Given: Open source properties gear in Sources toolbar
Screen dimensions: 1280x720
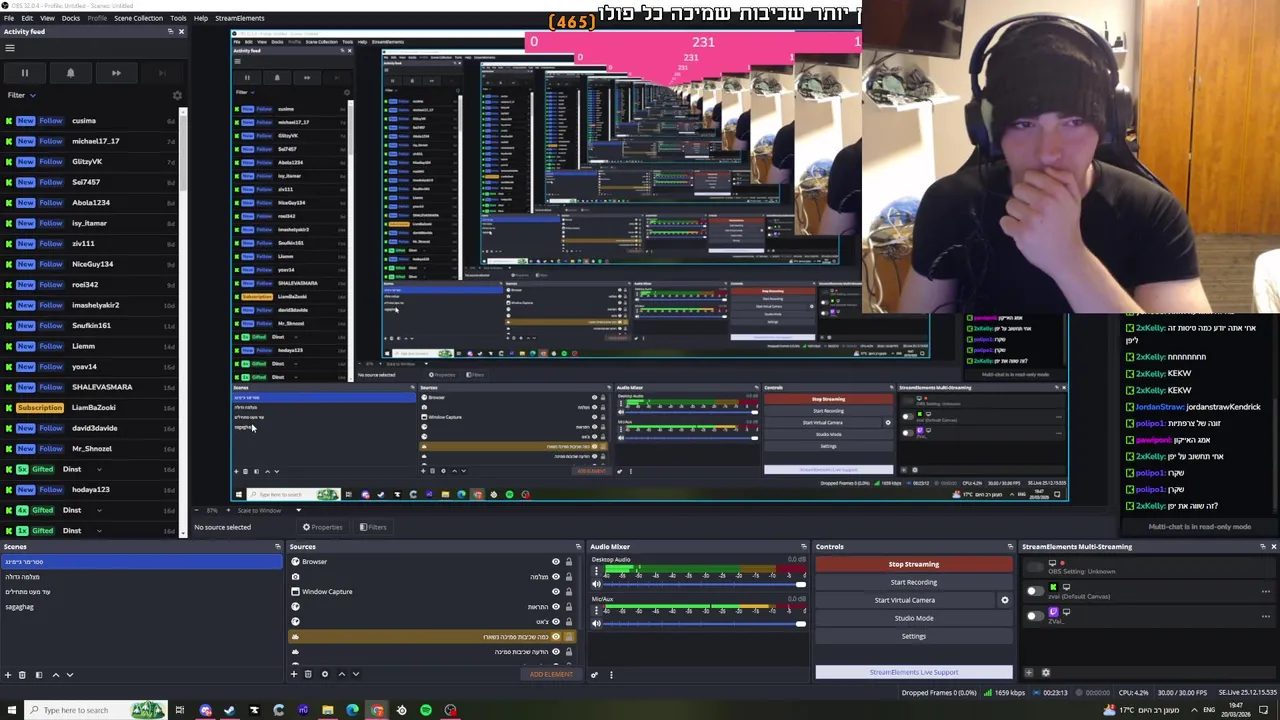Looking at the screenshot, I should 324,674.
